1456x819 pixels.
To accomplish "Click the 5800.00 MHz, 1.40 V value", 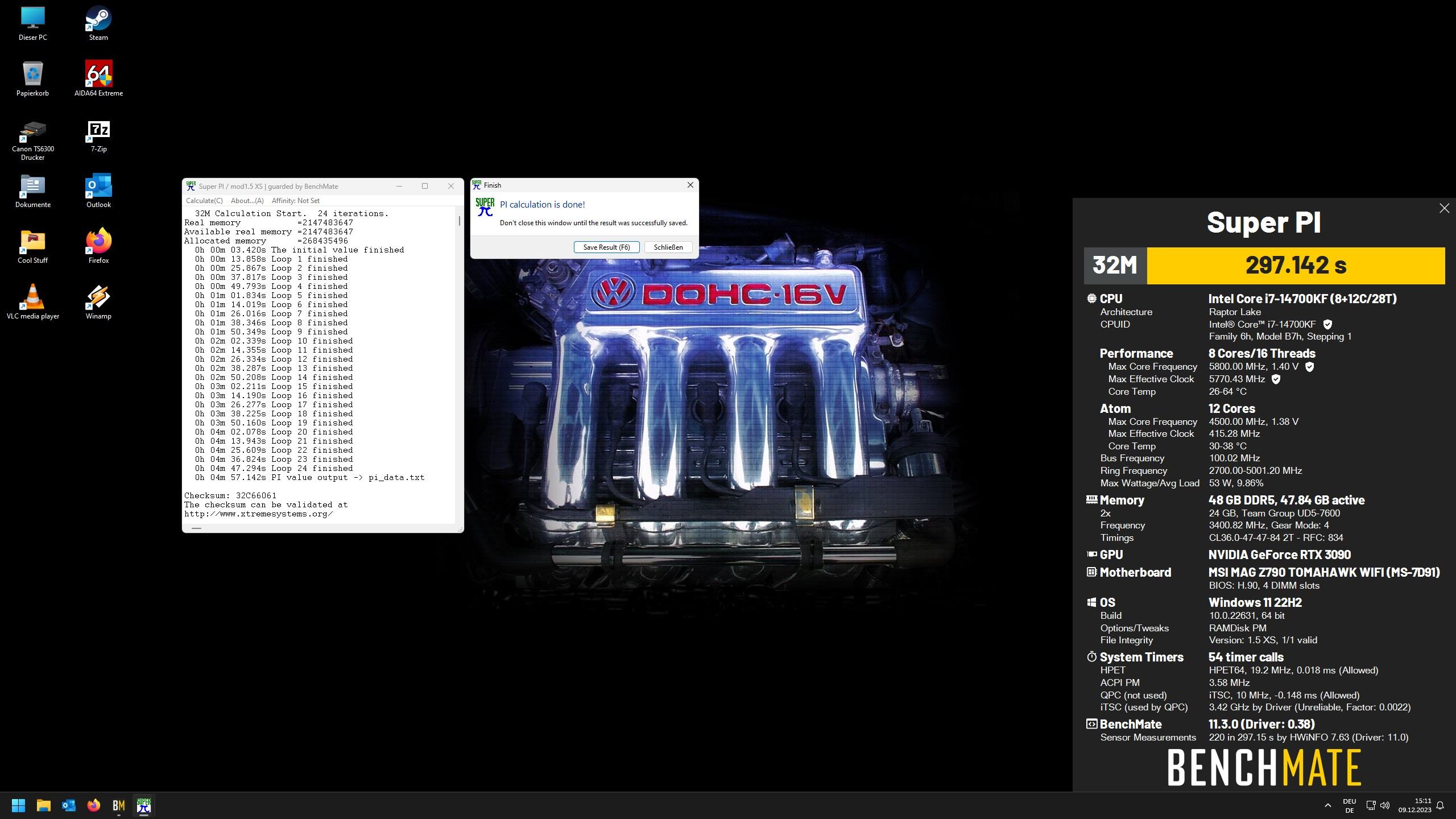I will pyautogui.click(x=1254, y=367).
